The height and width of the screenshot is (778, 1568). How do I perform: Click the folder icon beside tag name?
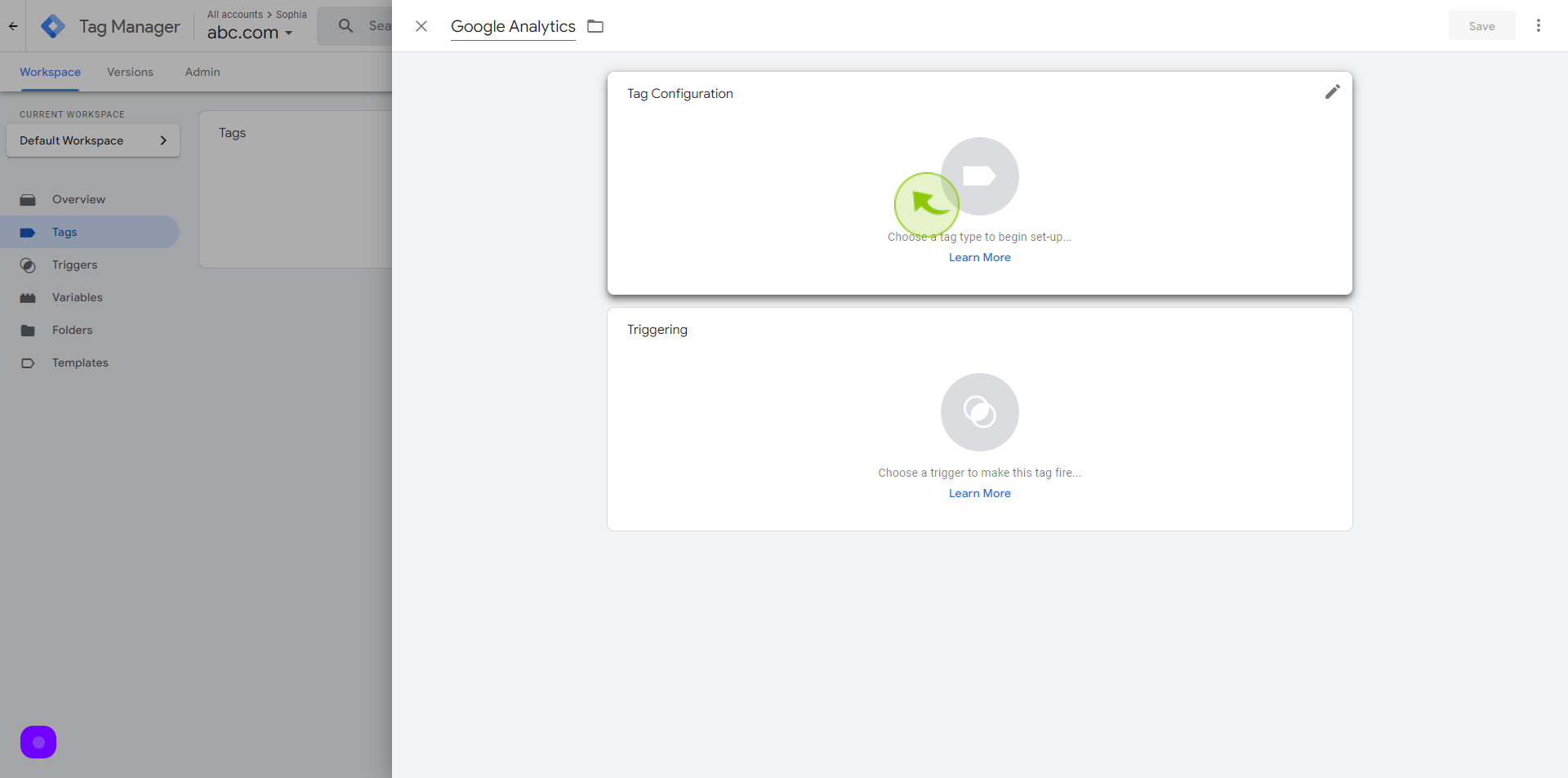[595, 26]
